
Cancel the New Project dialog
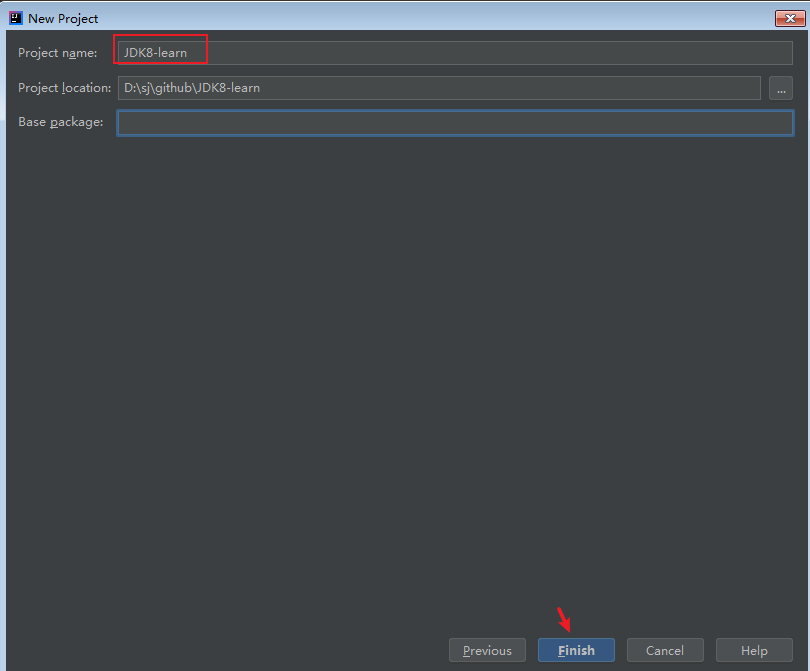coord(665,650)
